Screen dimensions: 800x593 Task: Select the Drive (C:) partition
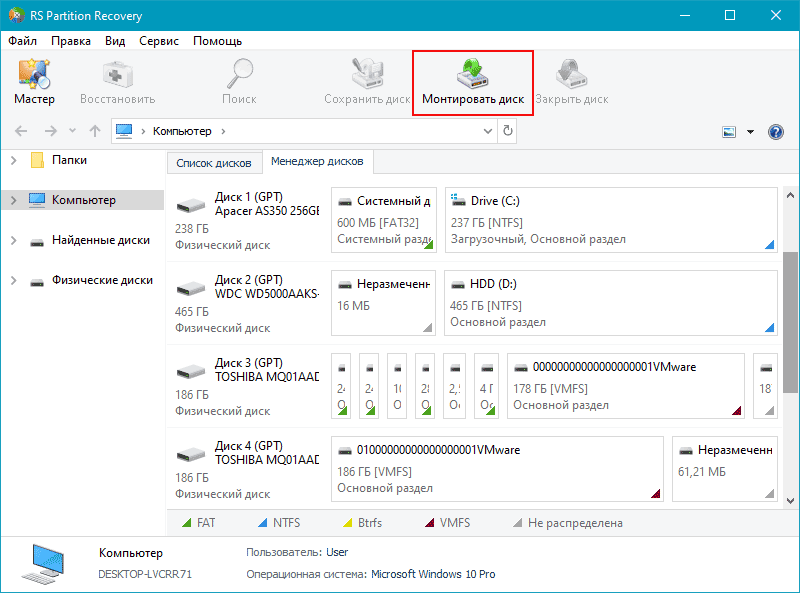[x=611, y=220]
